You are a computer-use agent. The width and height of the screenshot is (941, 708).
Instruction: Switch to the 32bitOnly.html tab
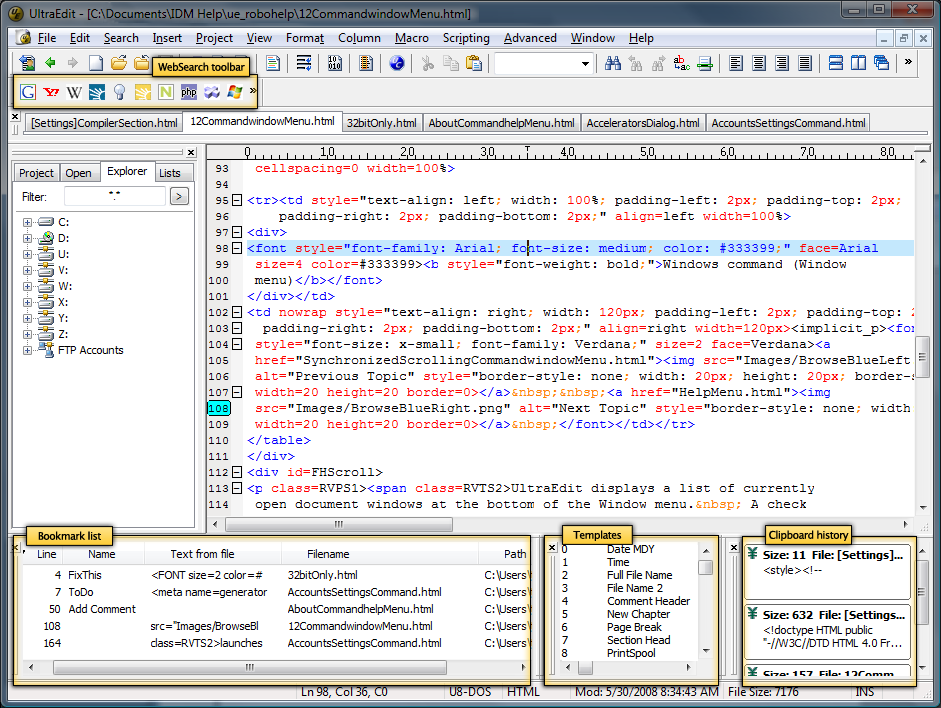382,123
